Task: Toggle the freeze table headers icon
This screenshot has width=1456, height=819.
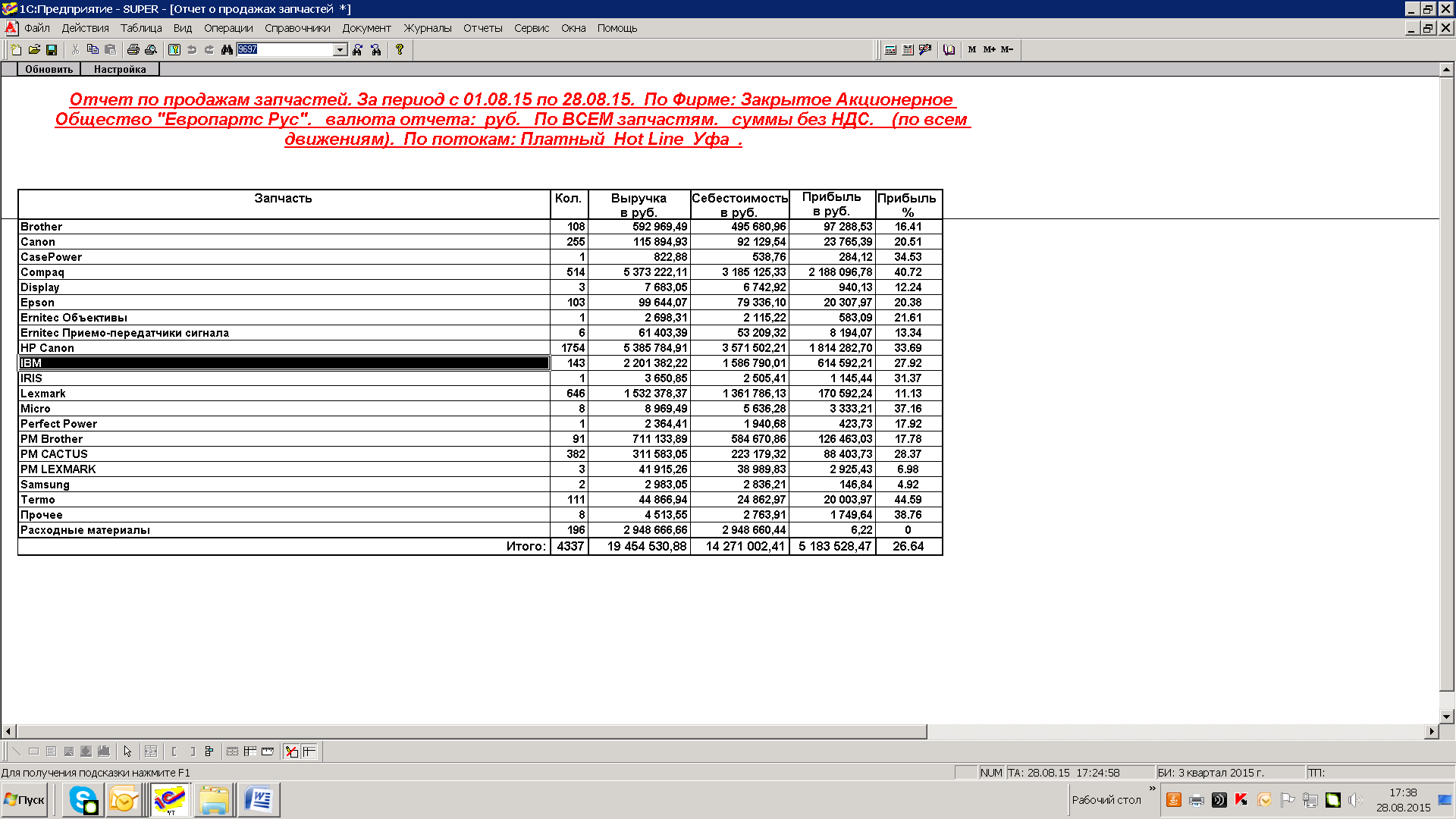Action: point(309,752)
